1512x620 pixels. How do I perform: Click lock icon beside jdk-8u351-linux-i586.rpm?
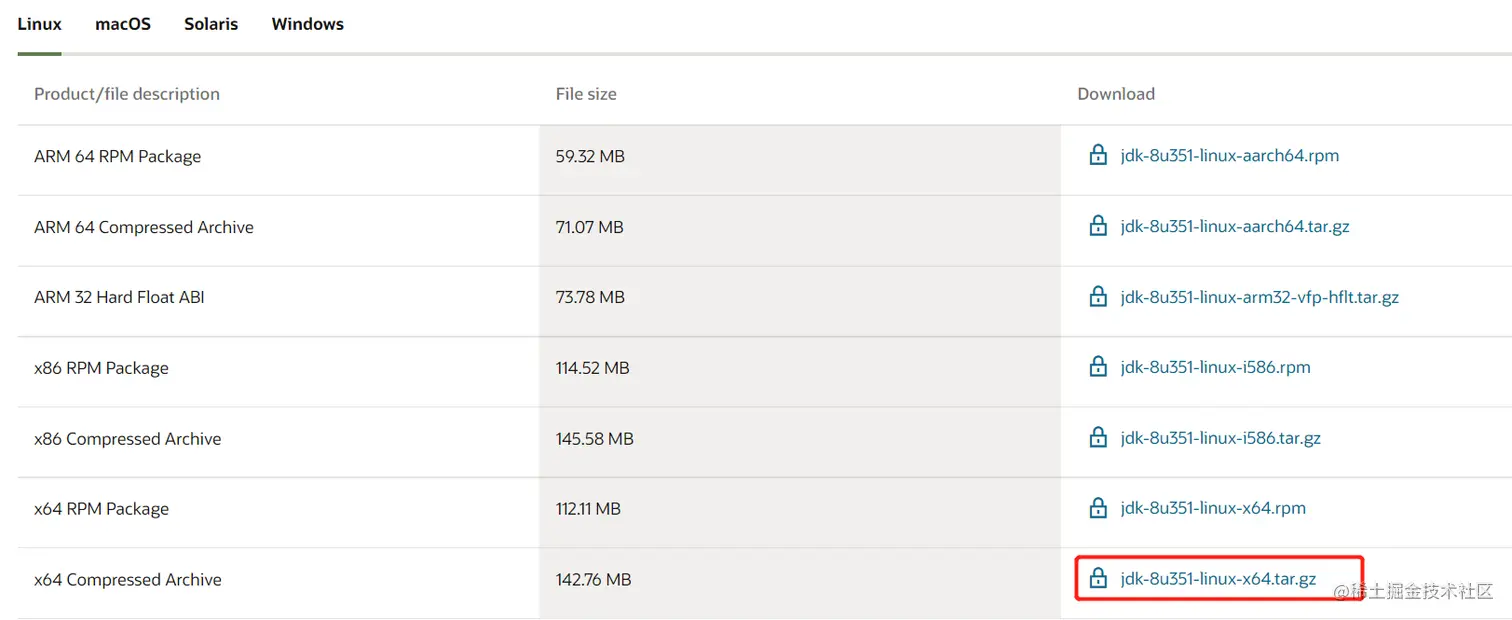pos(1098,367)
